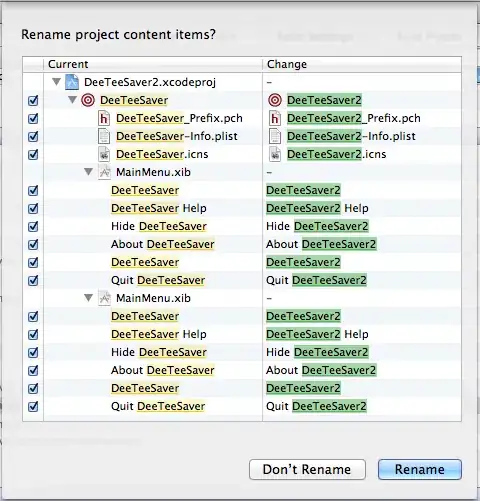Select the DeeTeeSaver-Info.plist file name
This screenshot has width=480, height=501.
click(177, 136)
